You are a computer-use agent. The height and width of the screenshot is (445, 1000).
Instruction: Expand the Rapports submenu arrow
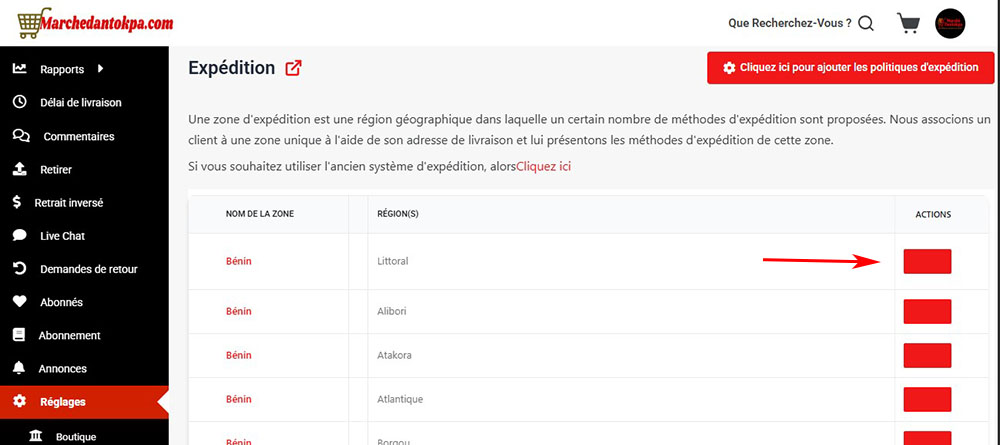click(x=101, y=69)
